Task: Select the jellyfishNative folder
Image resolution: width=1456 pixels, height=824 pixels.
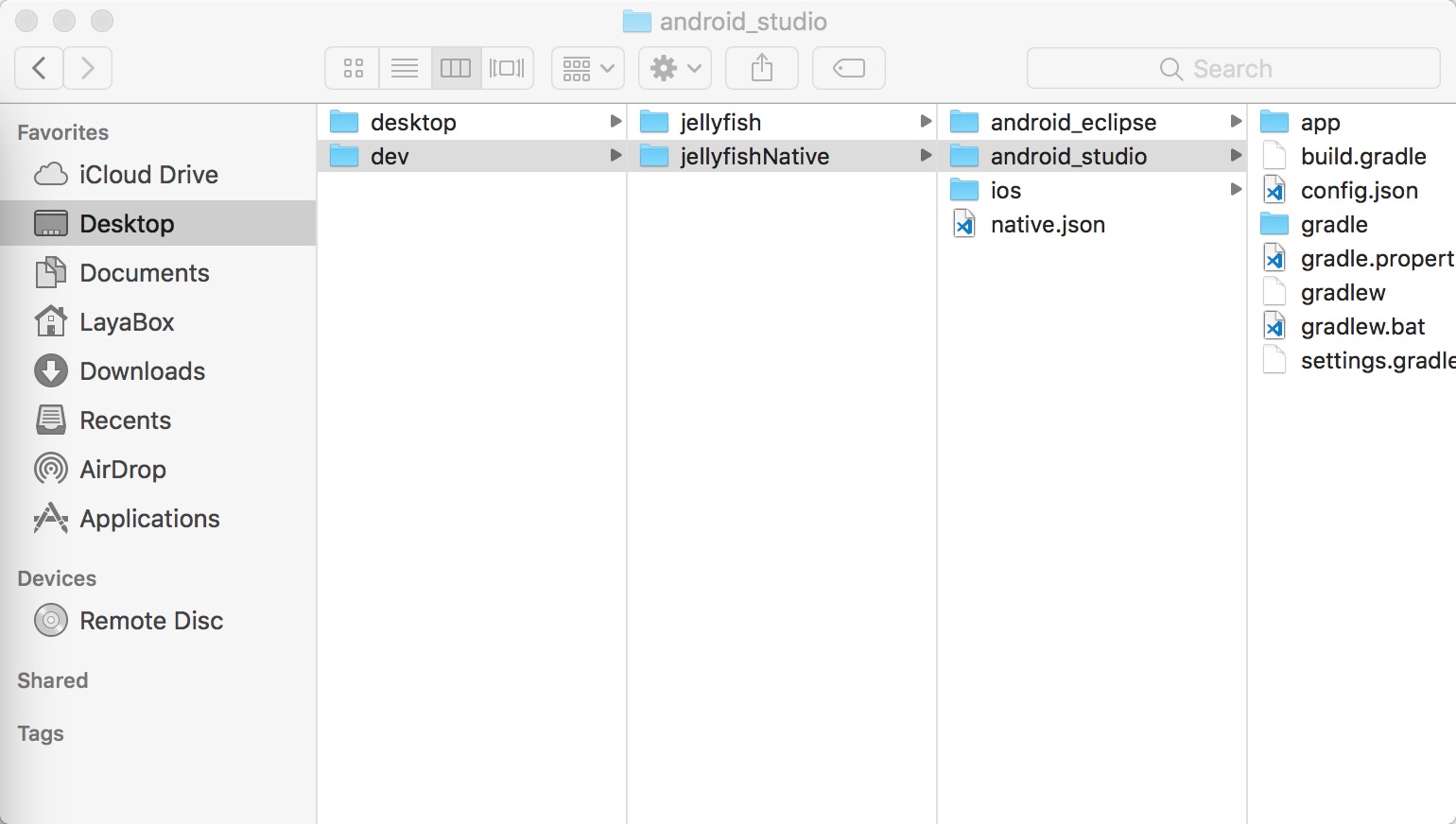Action: coord(782,156)
